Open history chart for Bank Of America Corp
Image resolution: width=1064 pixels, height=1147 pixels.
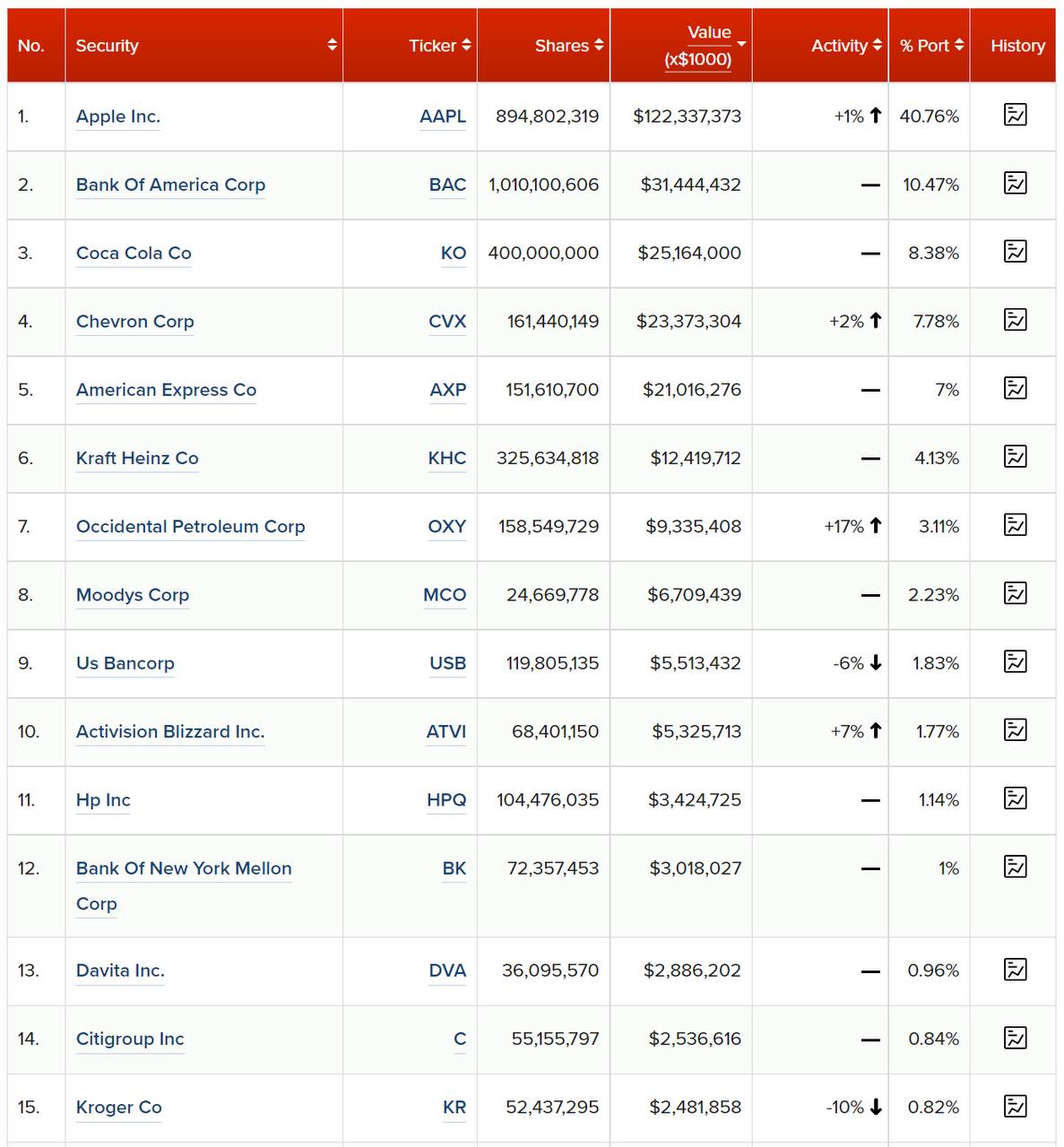[x=1015, y=183]
